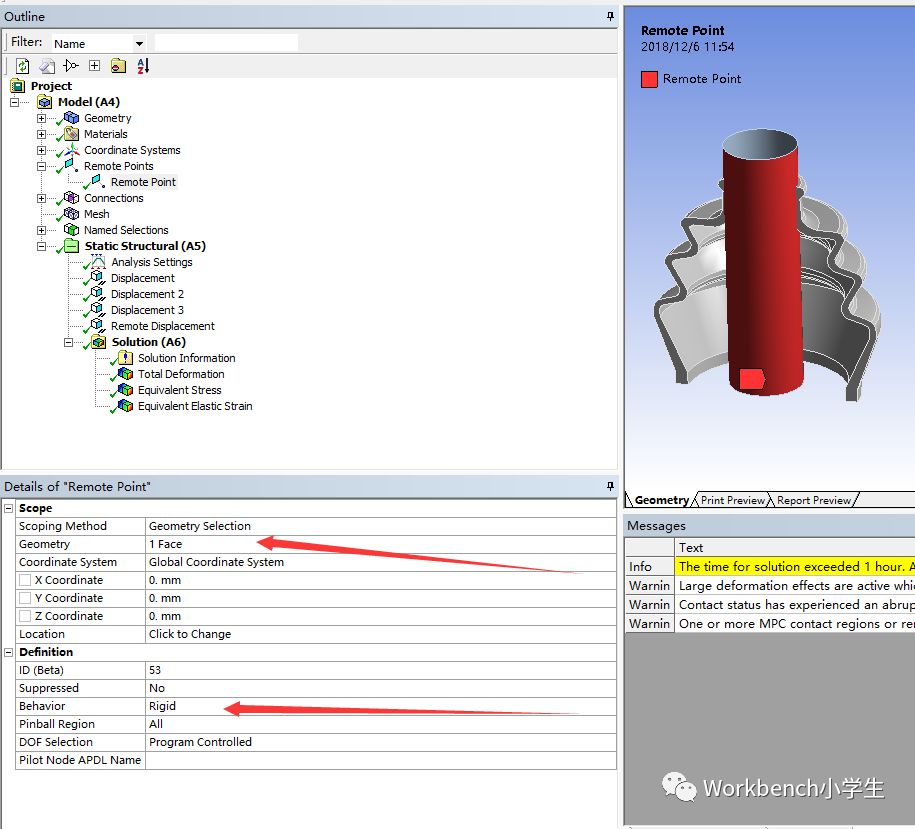Click the folder icon in Outline toolbar
915x829 pixels.
click(x=118, y=66)
